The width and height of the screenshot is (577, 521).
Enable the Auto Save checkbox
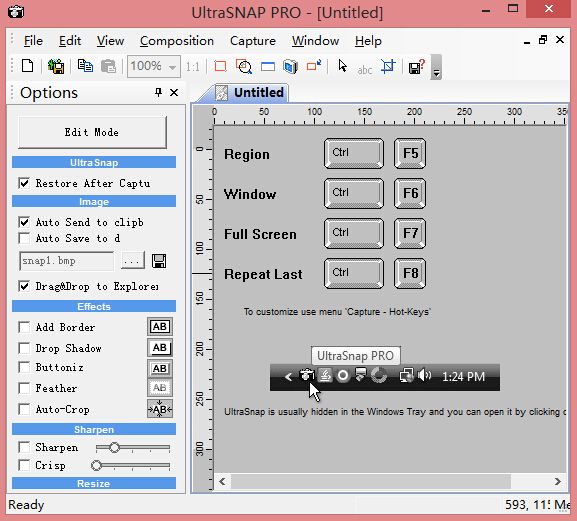tap(24, 238)
